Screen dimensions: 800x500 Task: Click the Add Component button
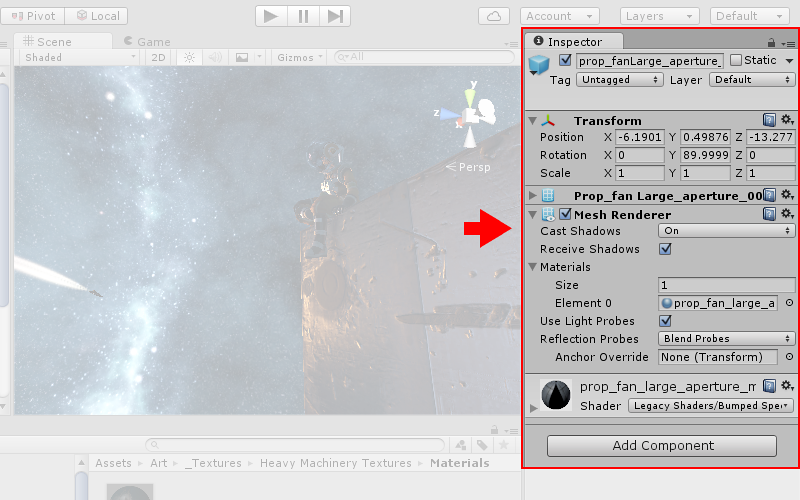point(662,446)
